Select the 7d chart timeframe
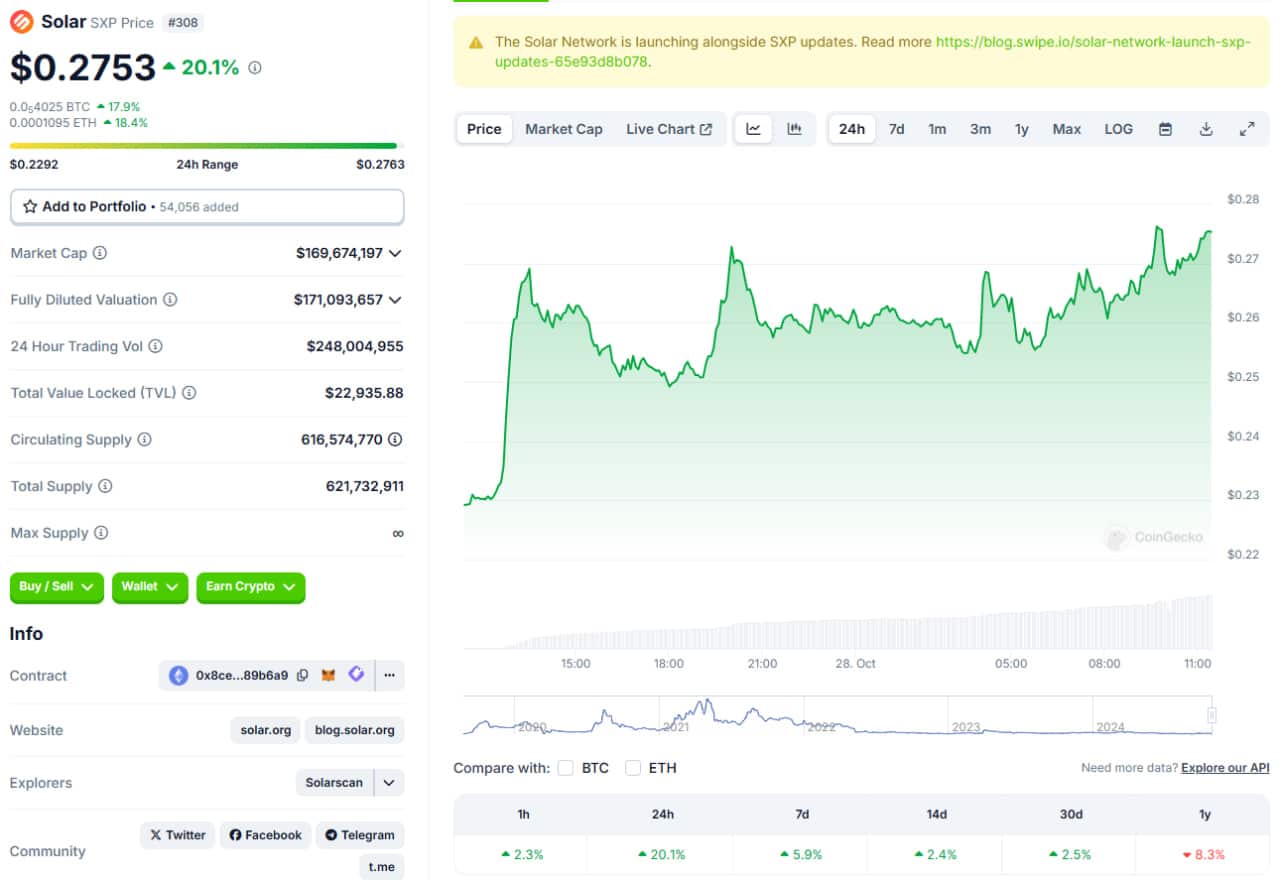This screenshot has width=1280, height=880. tap(897, 129)
